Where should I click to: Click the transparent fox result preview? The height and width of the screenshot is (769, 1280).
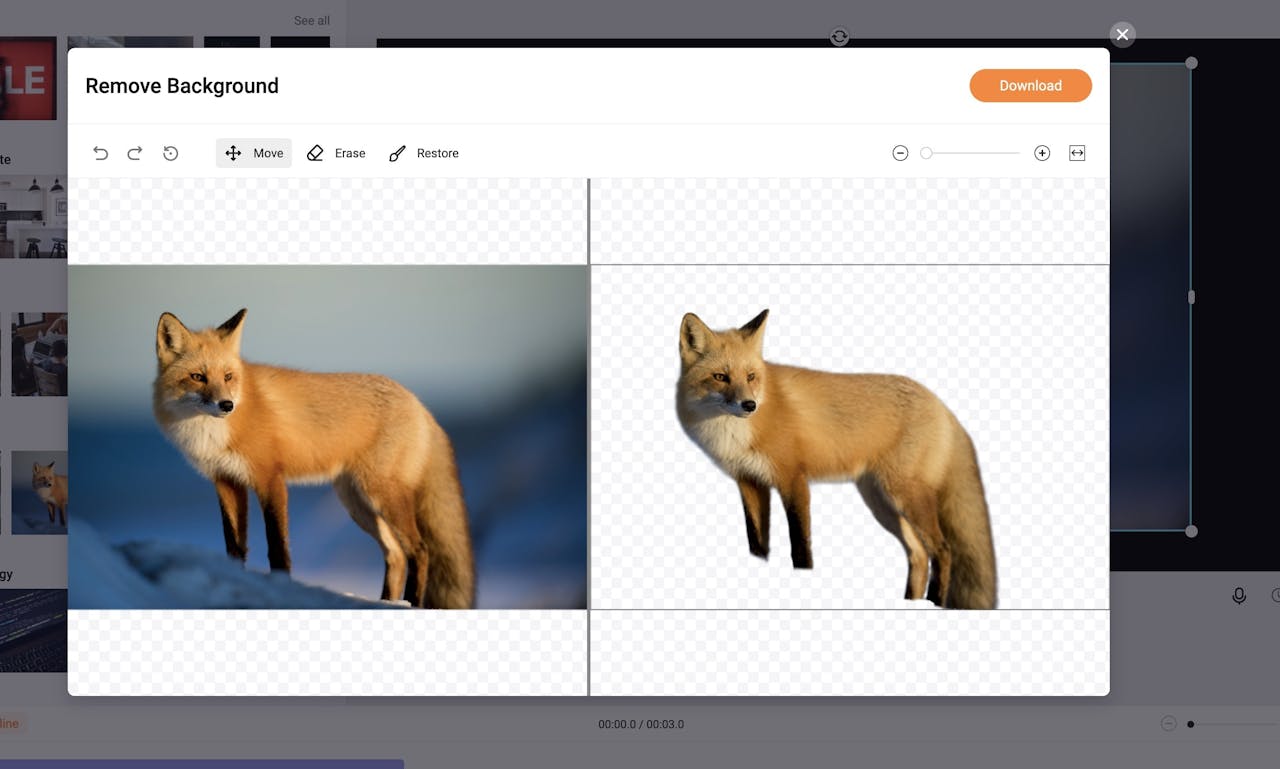(849, 437)
